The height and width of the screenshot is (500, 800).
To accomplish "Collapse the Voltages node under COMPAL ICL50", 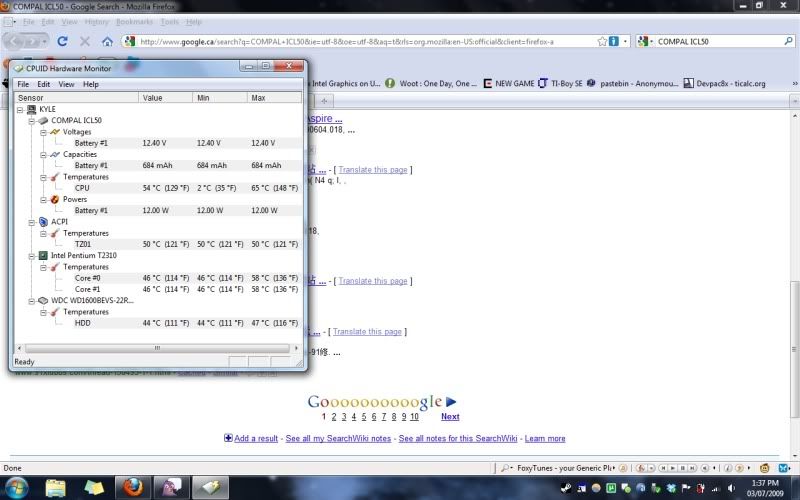I will tap(42, 132).
